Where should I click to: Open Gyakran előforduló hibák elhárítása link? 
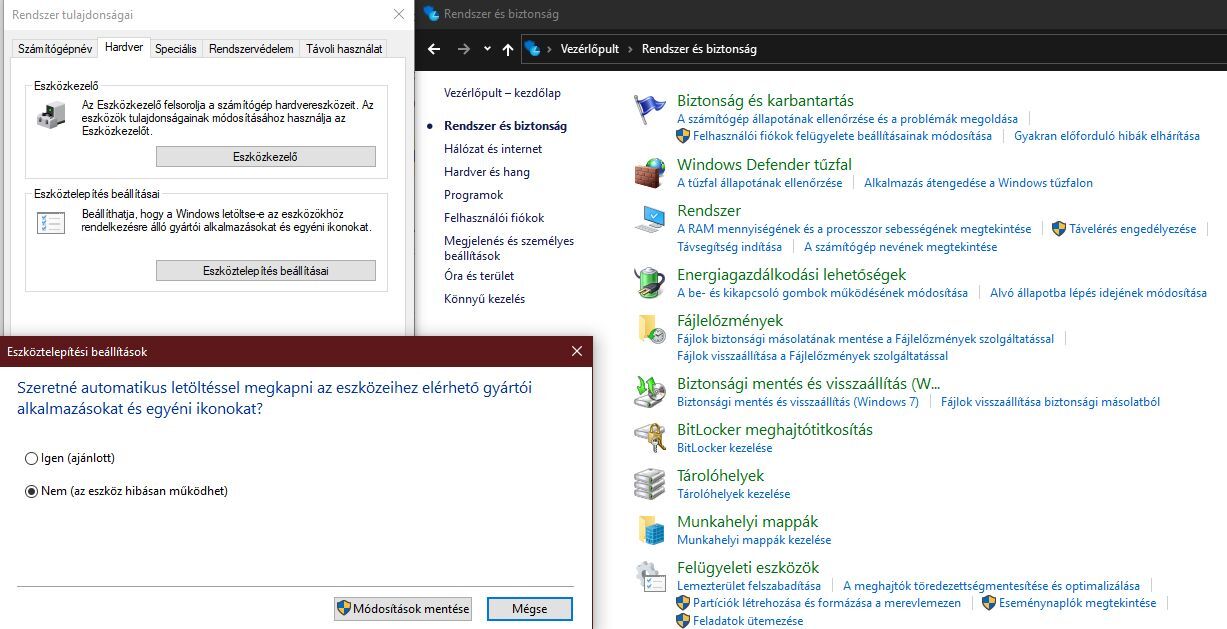point(1107,136)
